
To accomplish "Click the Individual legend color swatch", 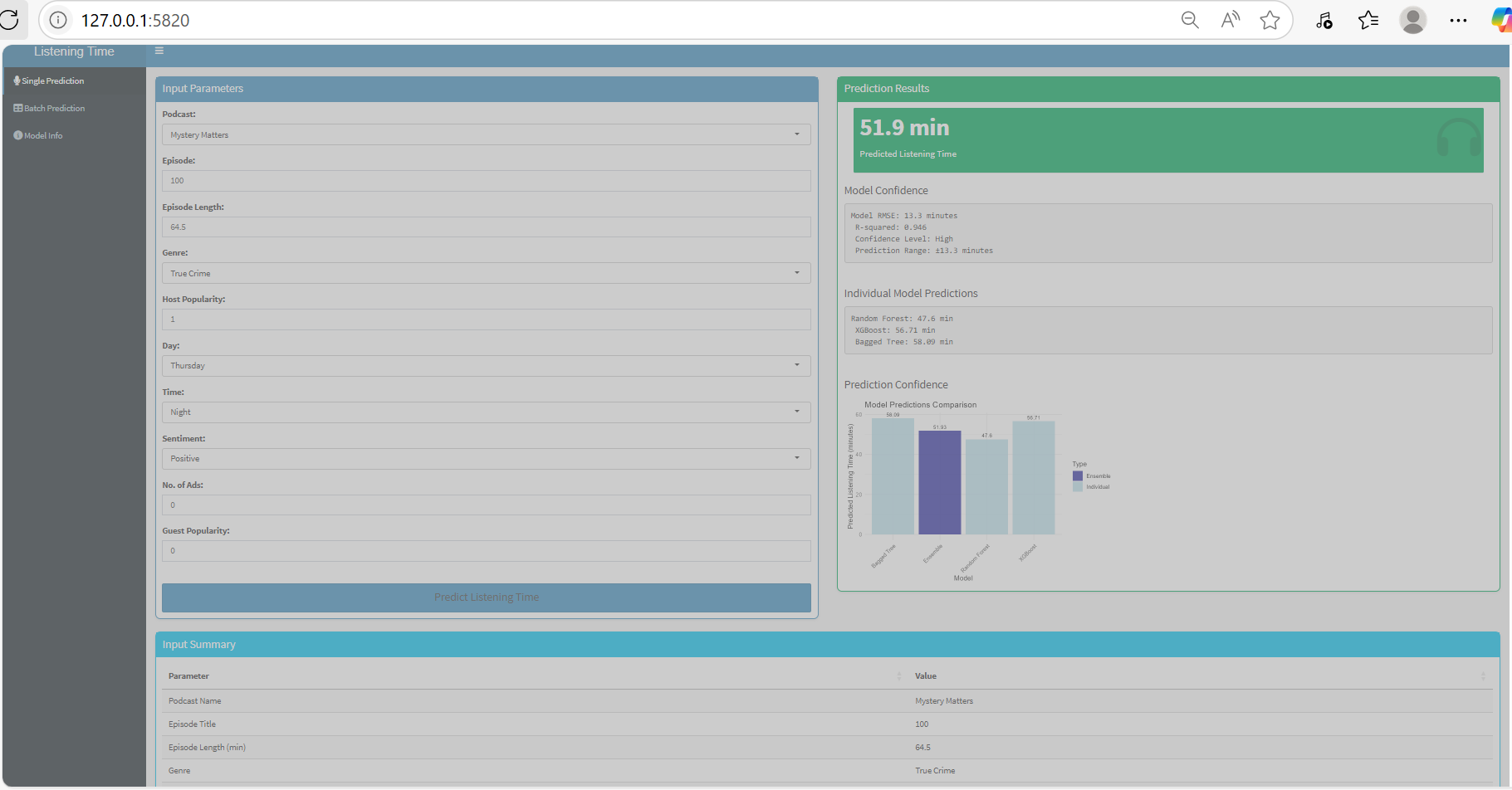I will 1078,487.
